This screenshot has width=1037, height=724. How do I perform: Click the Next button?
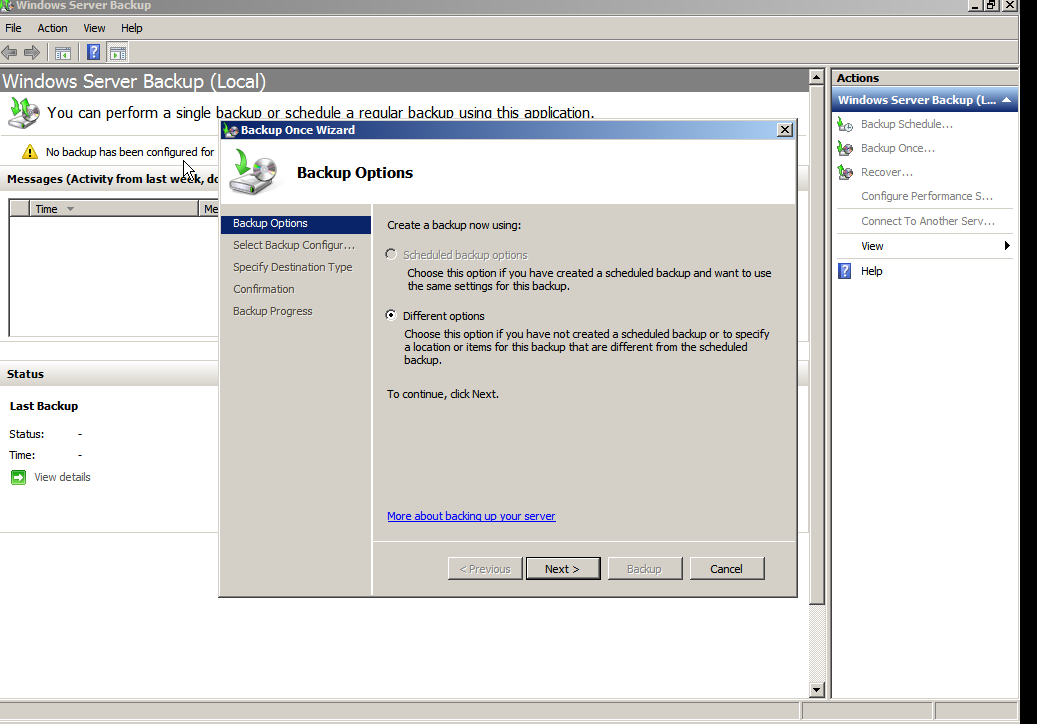(563, 569)
